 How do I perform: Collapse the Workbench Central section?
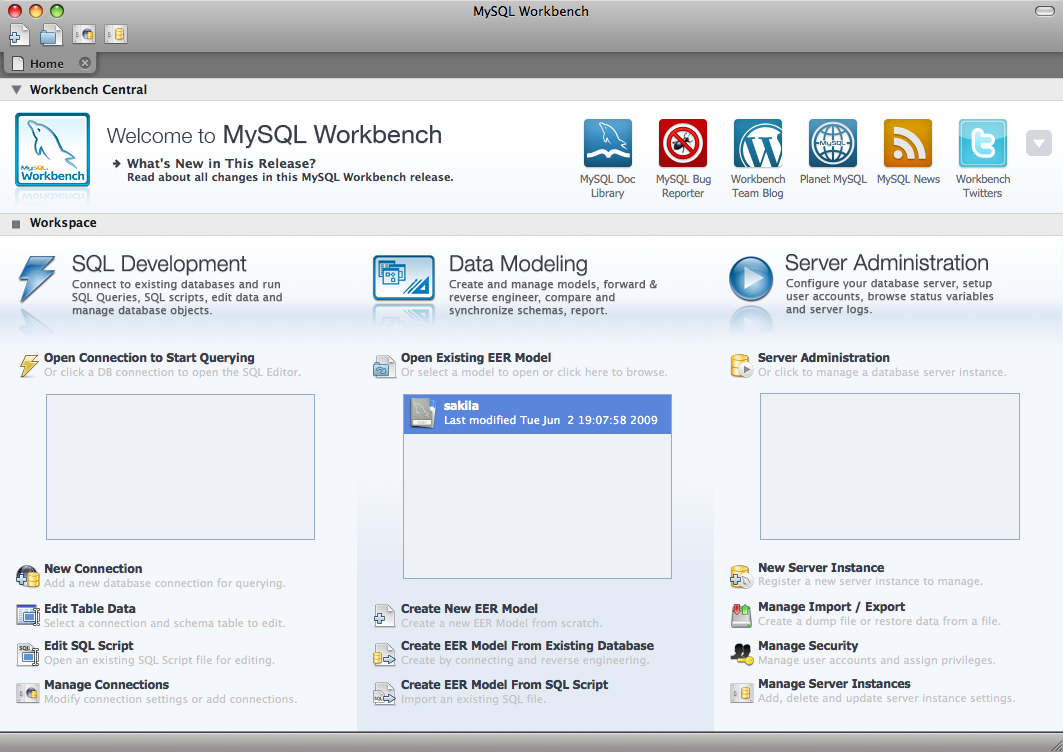tap(16, 90)
